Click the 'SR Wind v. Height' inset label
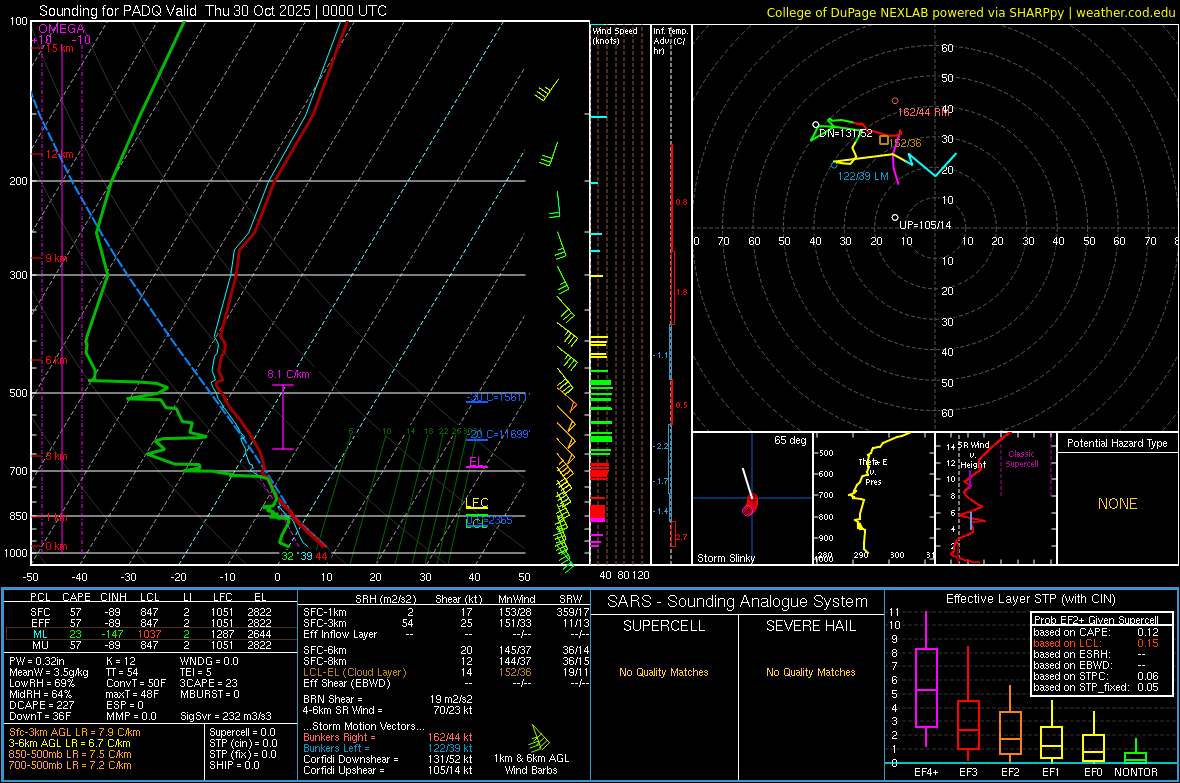The image size is (1180, 783). (x=973, y=455)
